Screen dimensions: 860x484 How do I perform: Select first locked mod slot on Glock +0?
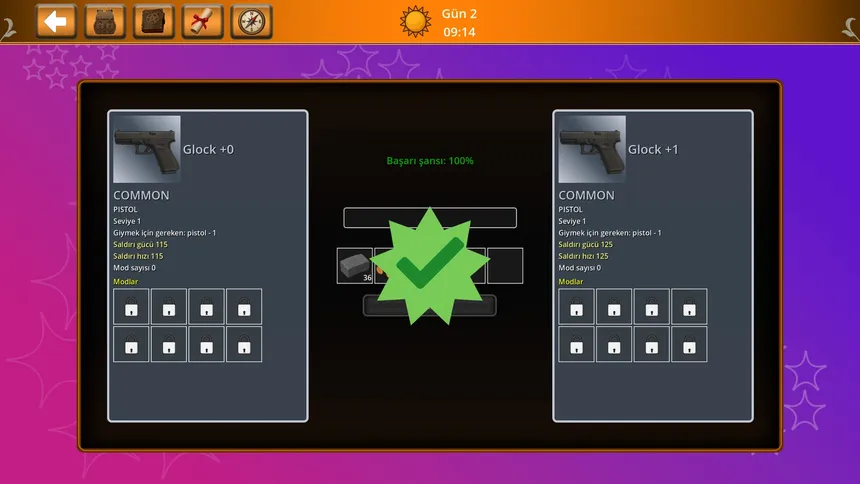click(131, 306)
